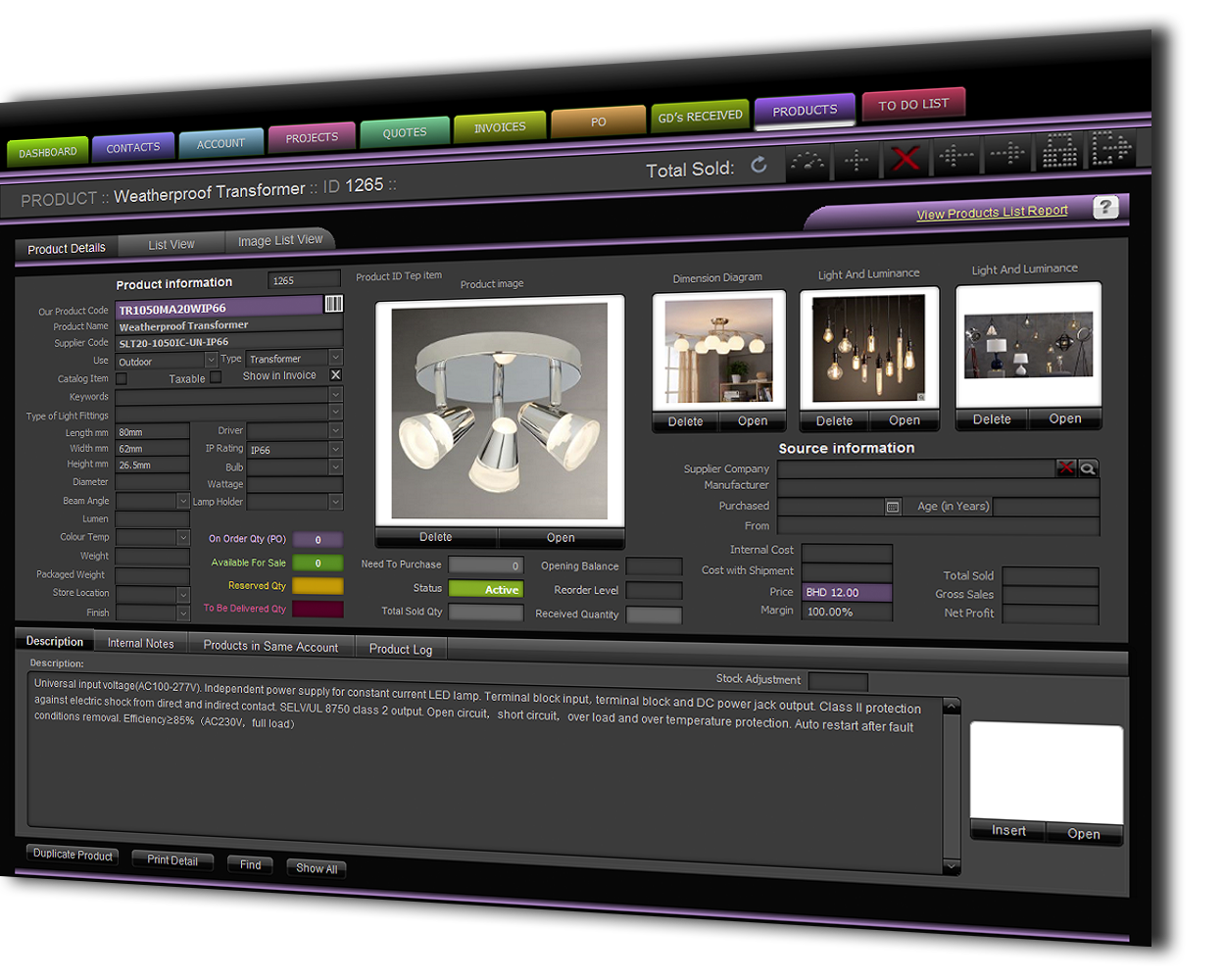This screenshot has height=980, width=1225.
Task: Go to next record with right arrow icon
Action: [1007, 153]
